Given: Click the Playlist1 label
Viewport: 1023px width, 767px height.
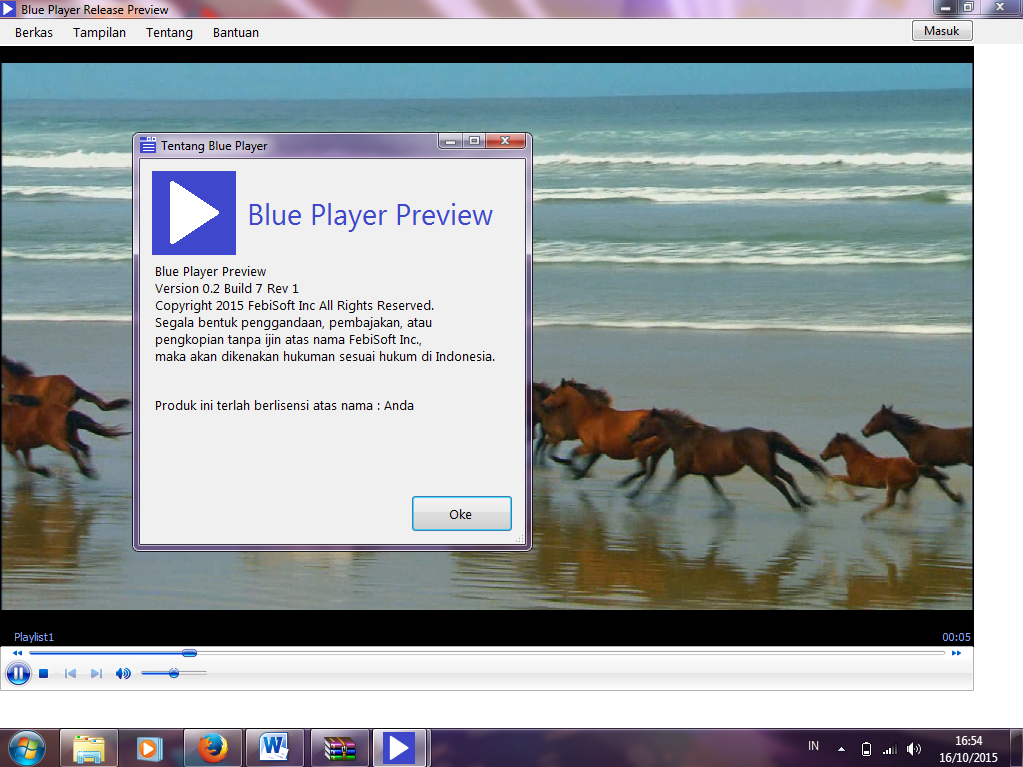Looking at the screenshot, I should click(34, 637).
